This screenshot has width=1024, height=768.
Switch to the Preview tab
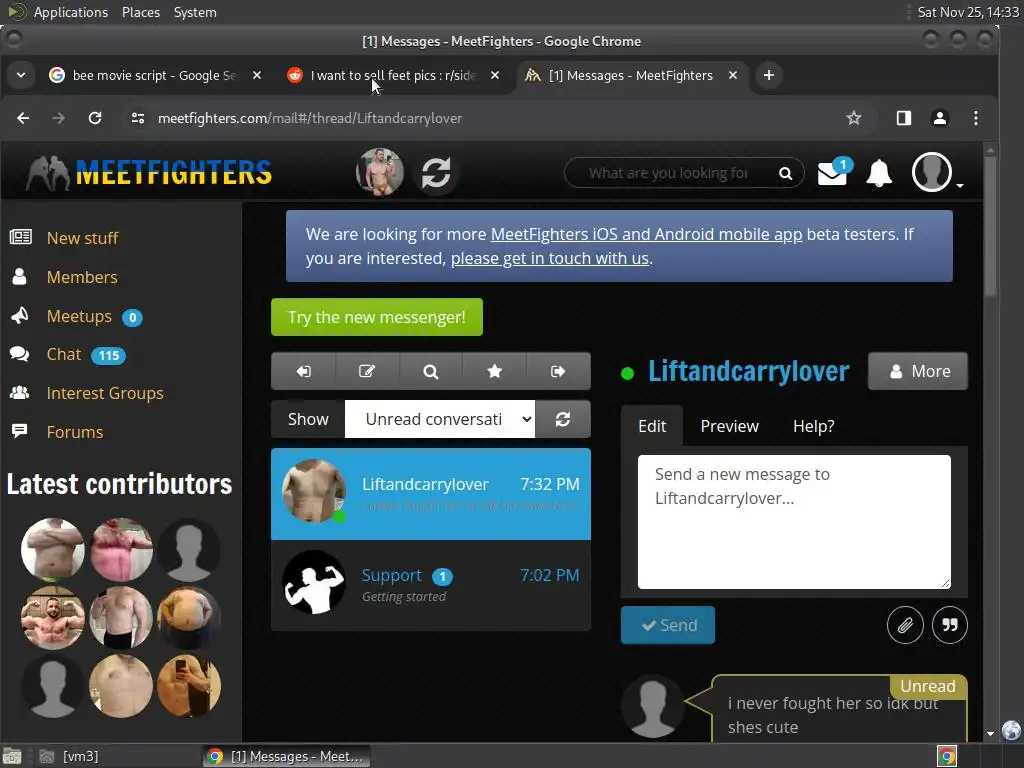coord(729,426)
